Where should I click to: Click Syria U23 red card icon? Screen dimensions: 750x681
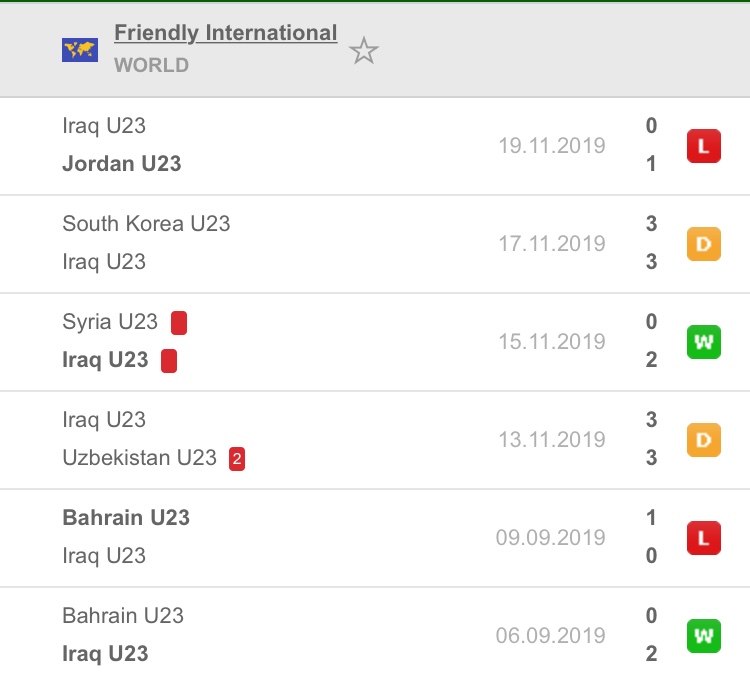(x=179, y=323)
